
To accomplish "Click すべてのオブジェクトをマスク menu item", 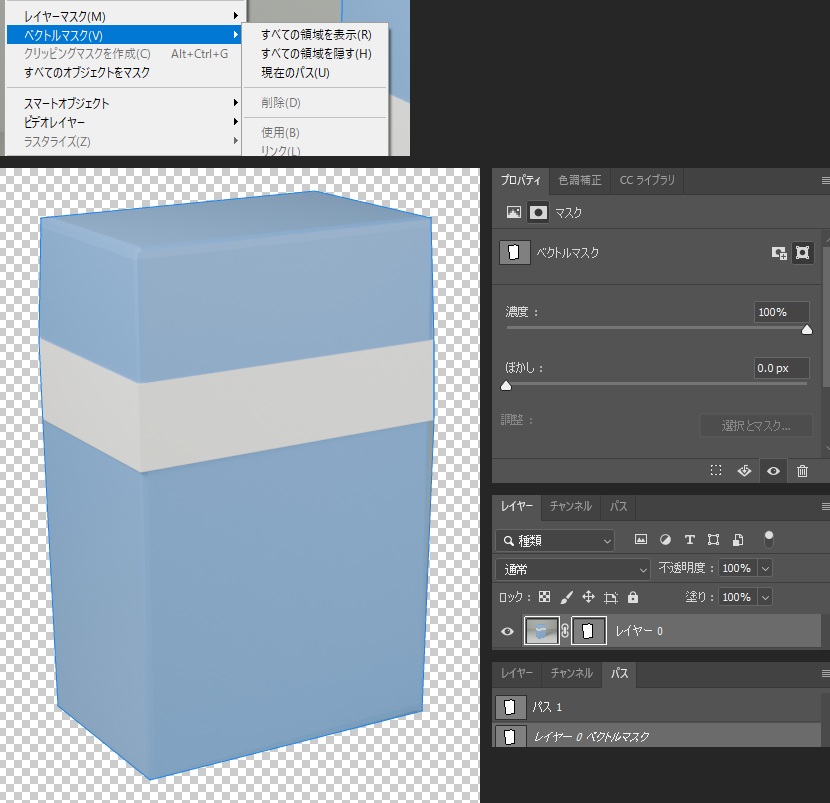I will pyautogui.click(x=124, y=73).
